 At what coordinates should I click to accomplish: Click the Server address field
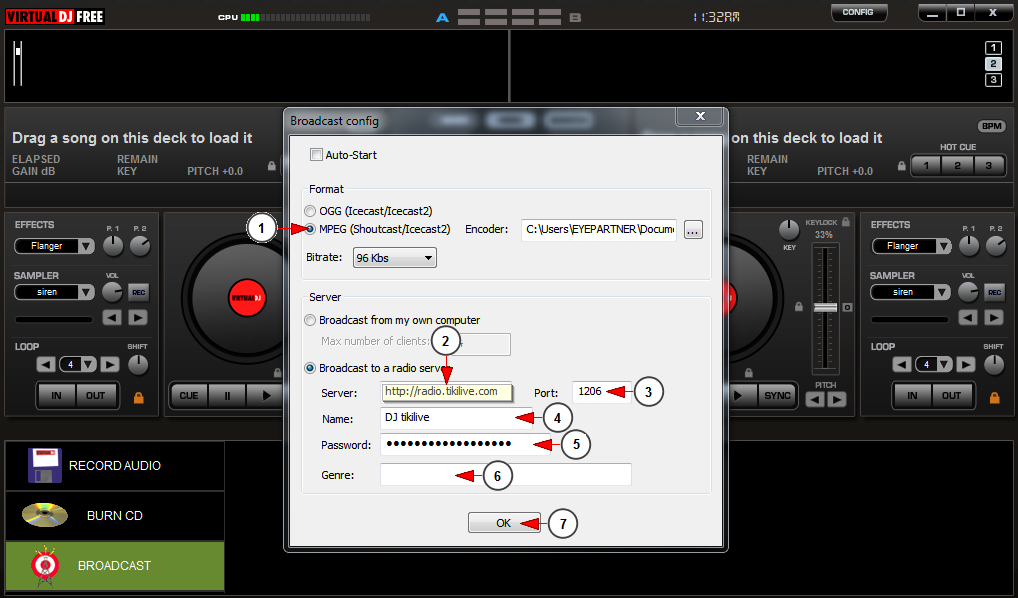tap(447, 392)
